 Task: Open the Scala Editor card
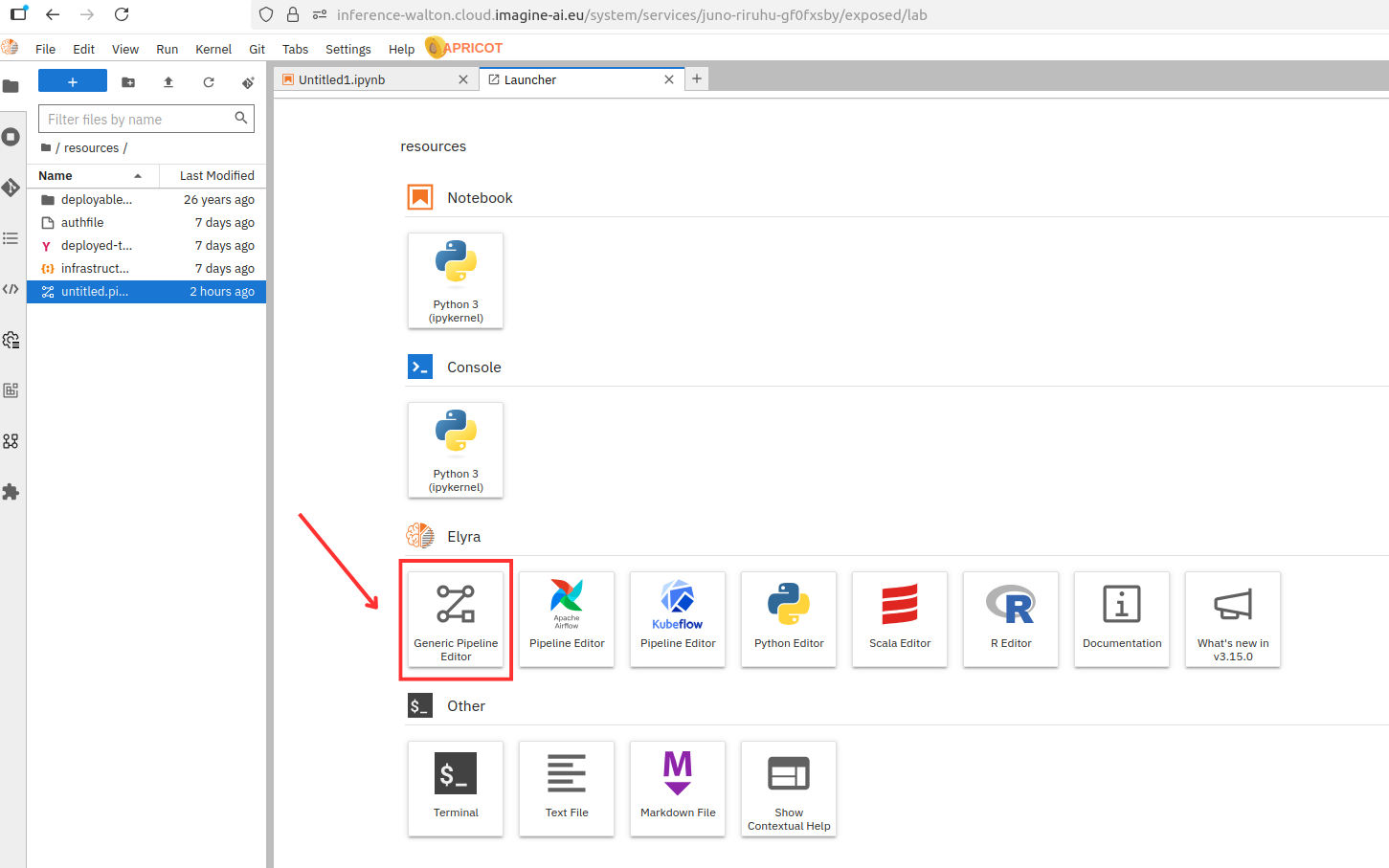click(900, 618)
